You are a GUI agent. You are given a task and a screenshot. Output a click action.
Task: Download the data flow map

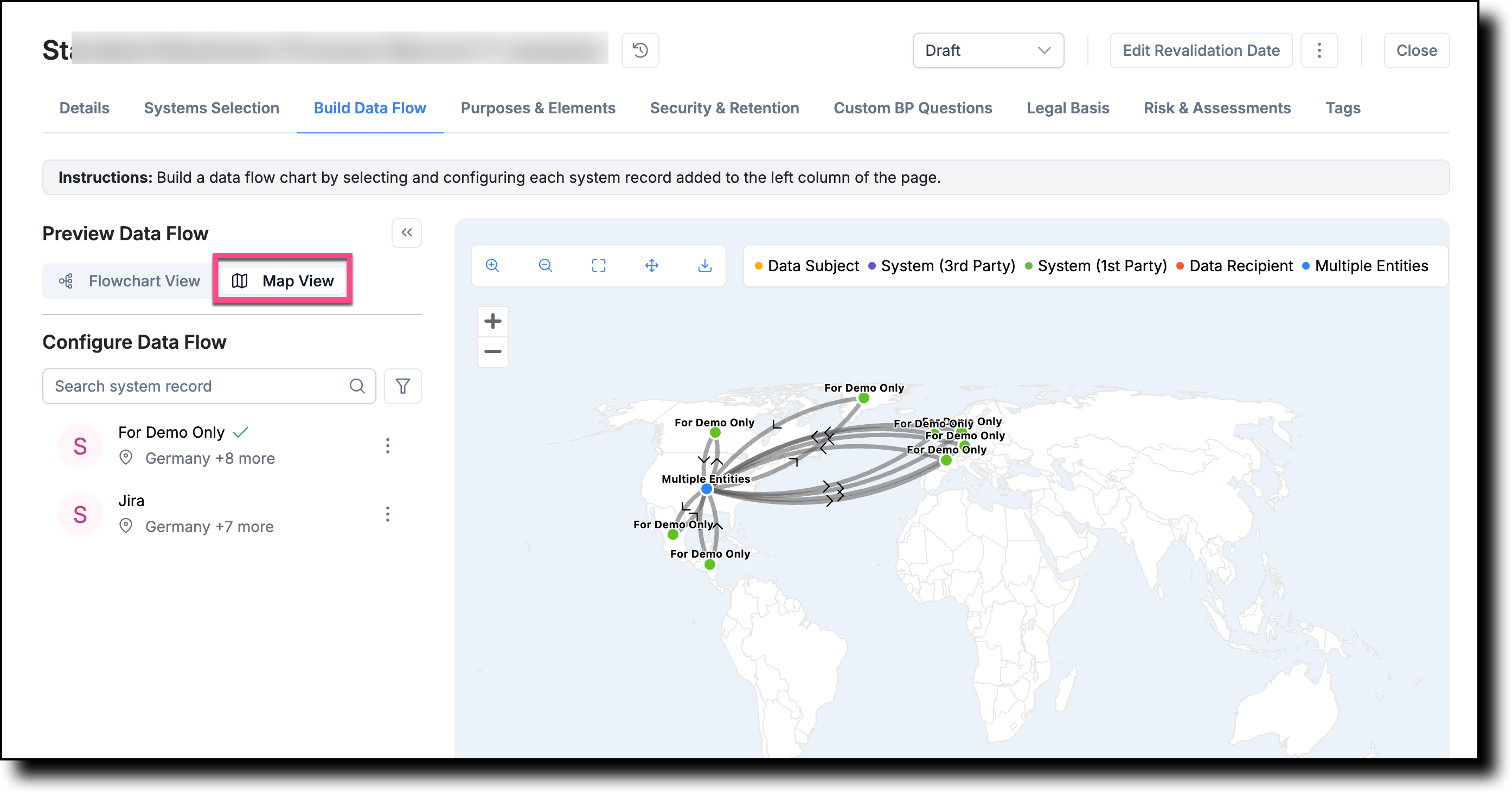click(x=705, y=265)
